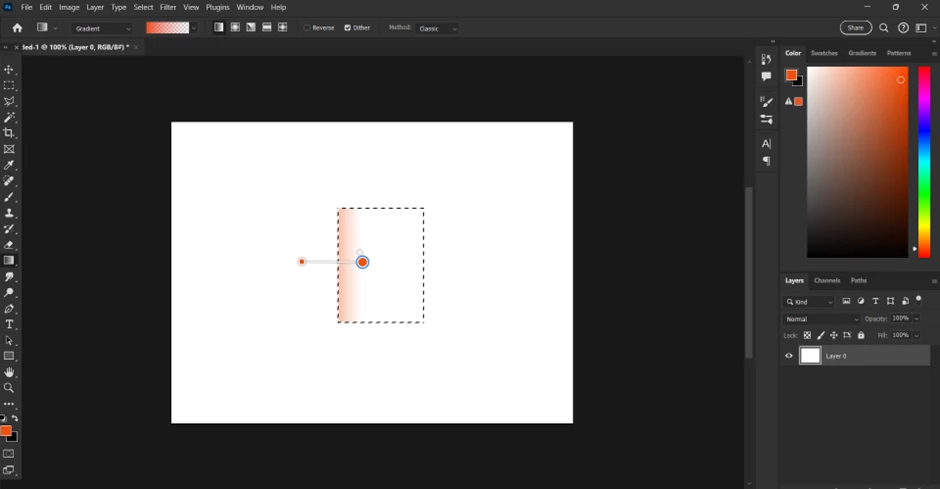Select the Hand tool
Viewport: 940px width, 489px height.
click(9, 372)
